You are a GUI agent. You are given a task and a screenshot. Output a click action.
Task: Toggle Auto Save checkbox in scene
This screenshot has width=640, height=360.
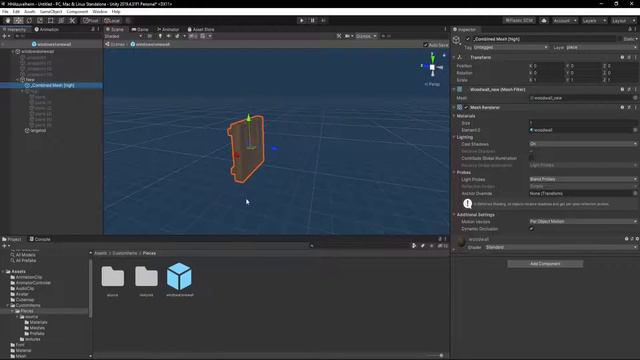coord(426,44)
